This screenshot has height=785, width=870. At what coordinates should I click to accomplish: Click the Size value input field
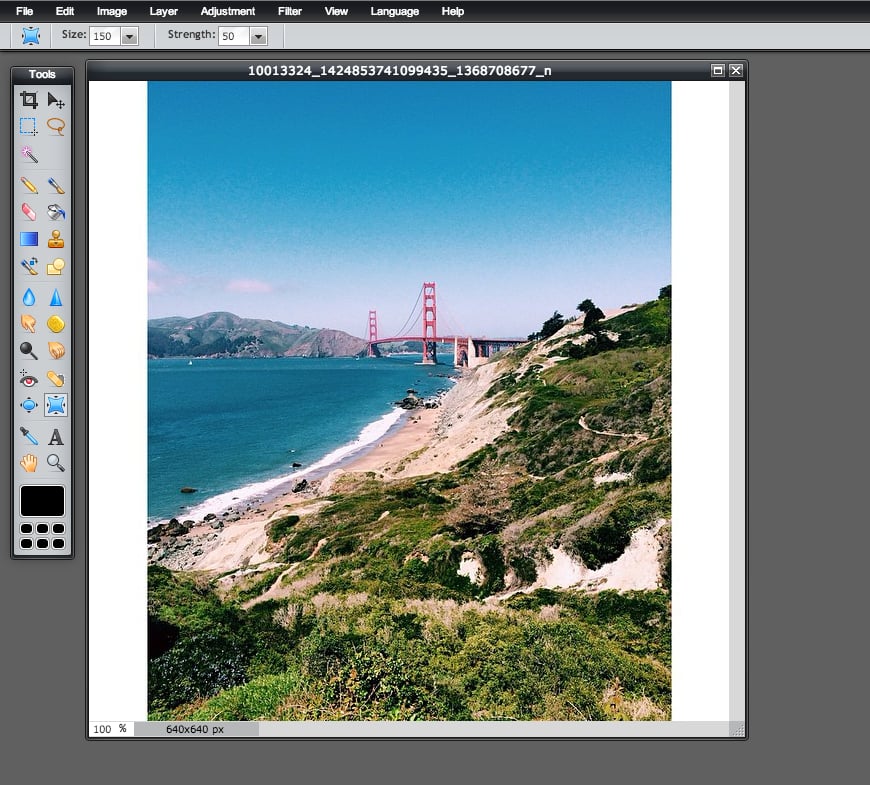(x=105, y=37)
